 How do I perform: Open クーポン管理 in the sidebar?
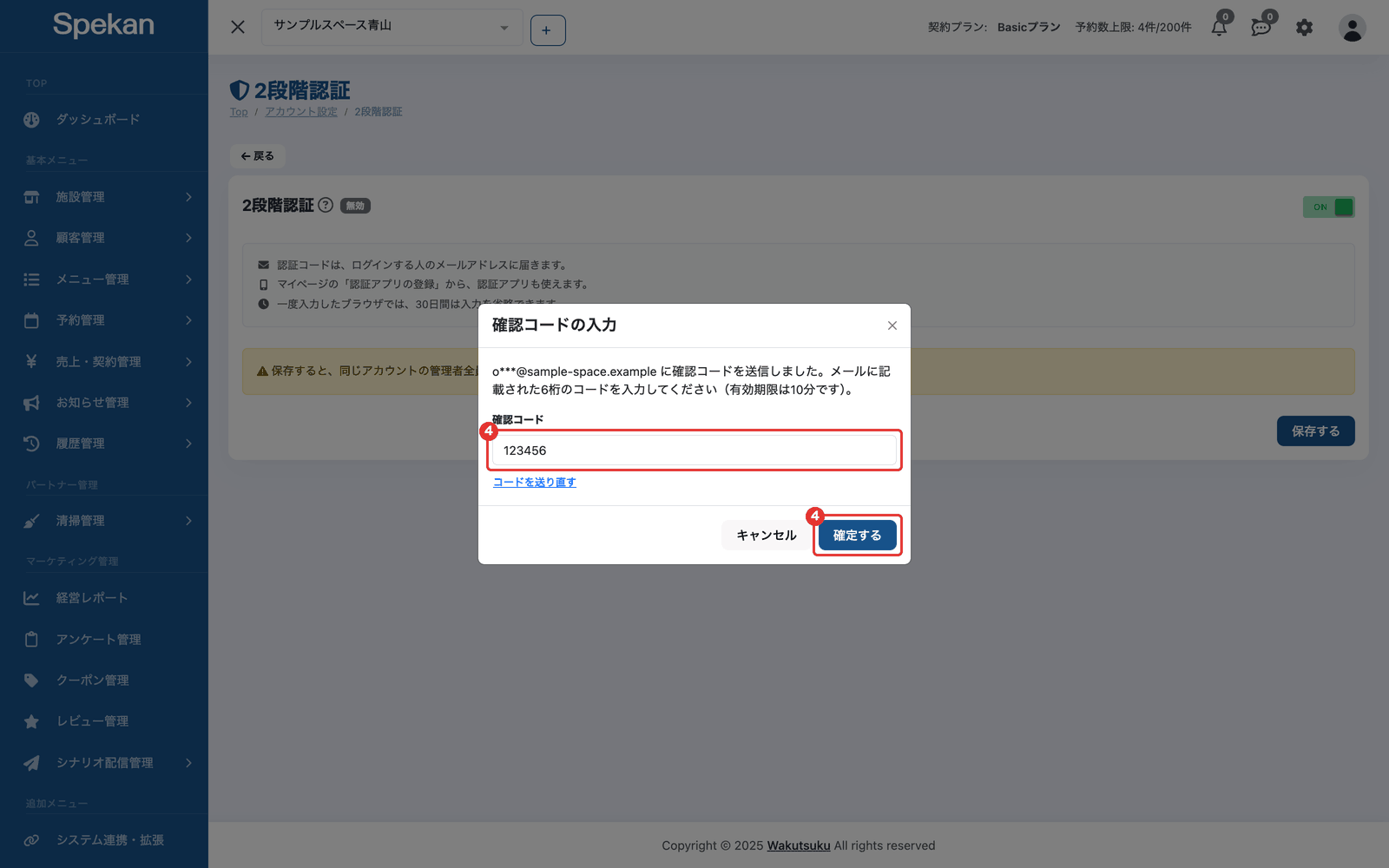[x=104, y=681]
